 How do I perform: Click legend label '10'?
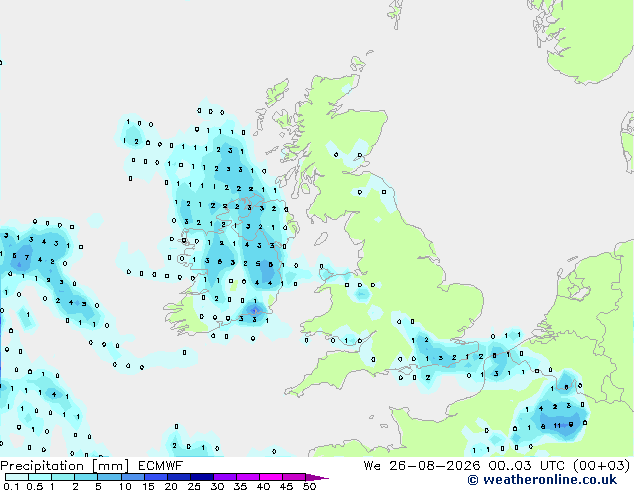coord(125,486)
